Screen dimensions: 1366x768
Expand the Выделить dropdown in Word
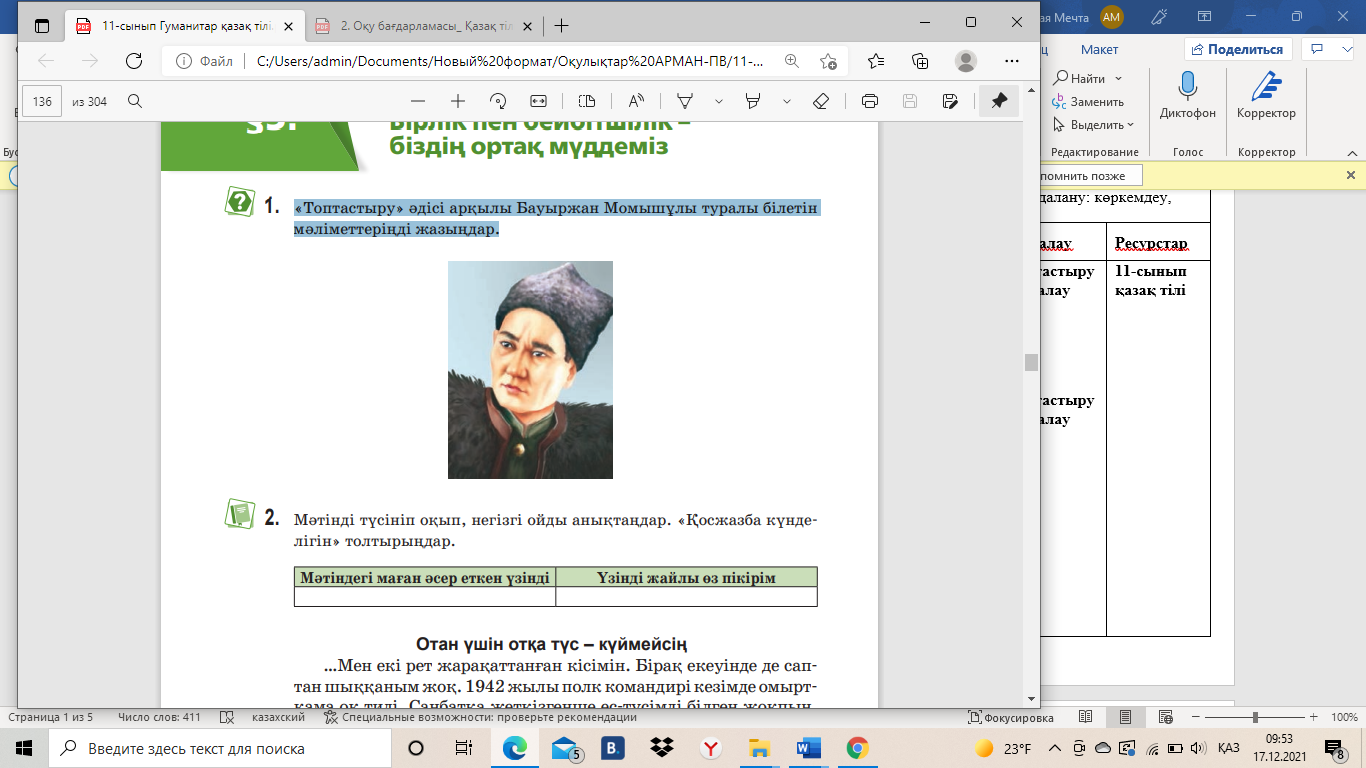click(1131, 125)
